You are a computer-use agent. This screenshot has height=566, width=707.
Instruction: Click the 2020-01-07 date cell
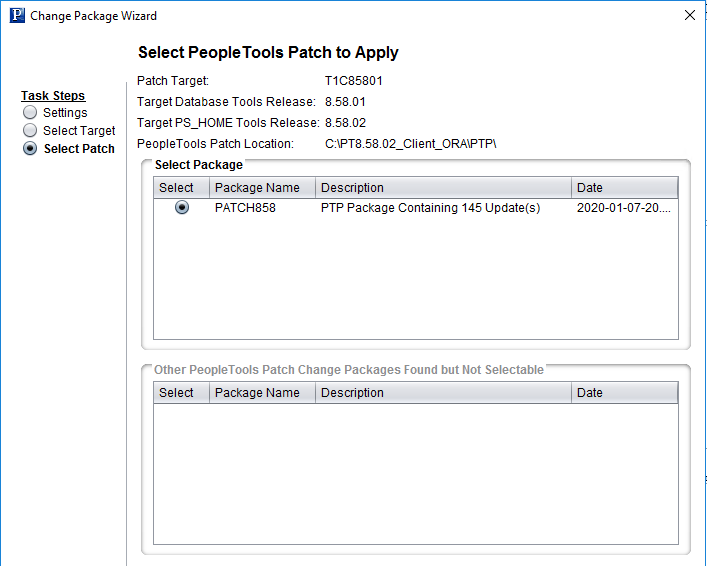pyautogui.click(x=624, y=208)
